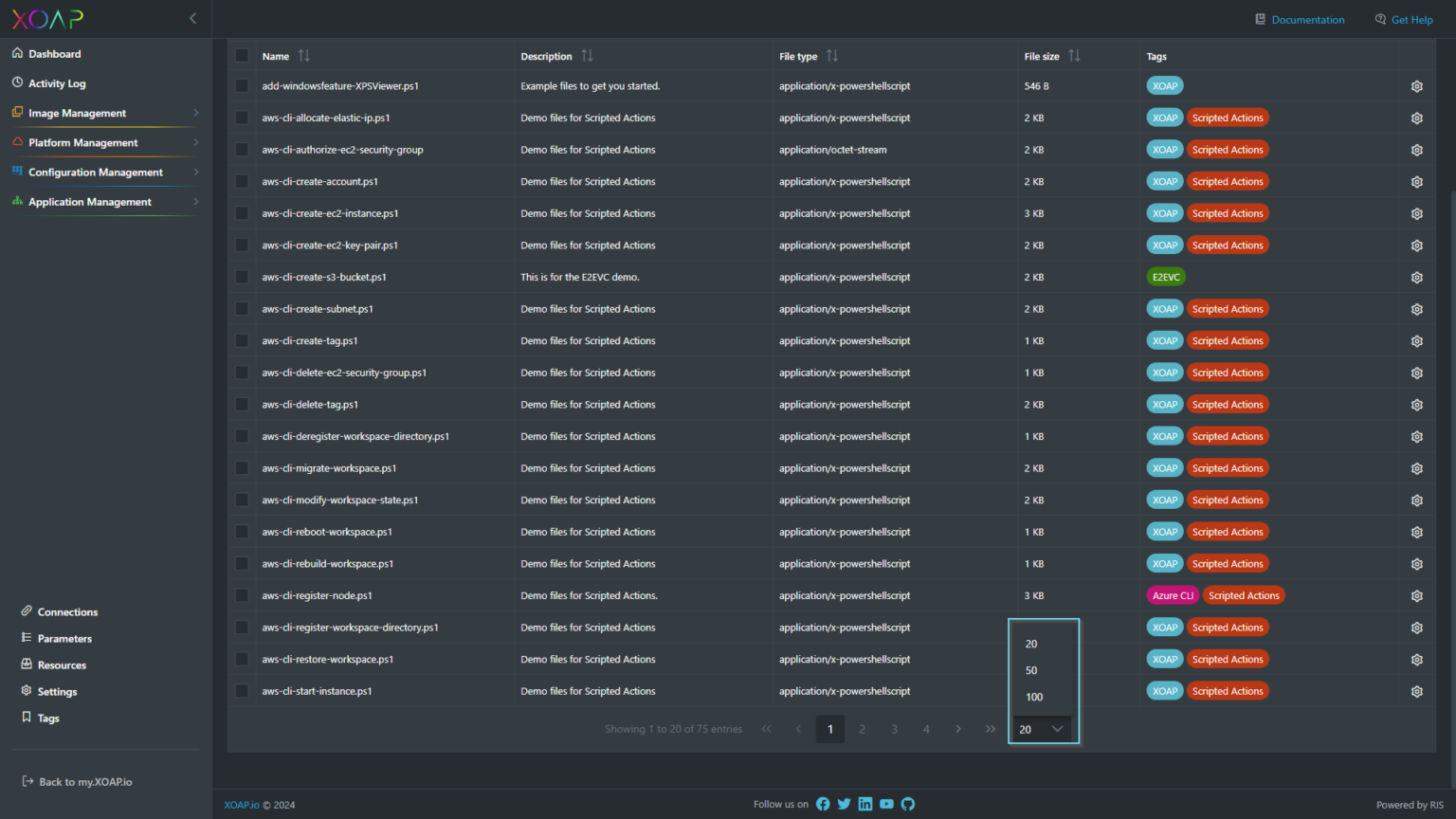Select all rows with header checkbox
This screenshot has width=1456, height=819.
[242, 56]
